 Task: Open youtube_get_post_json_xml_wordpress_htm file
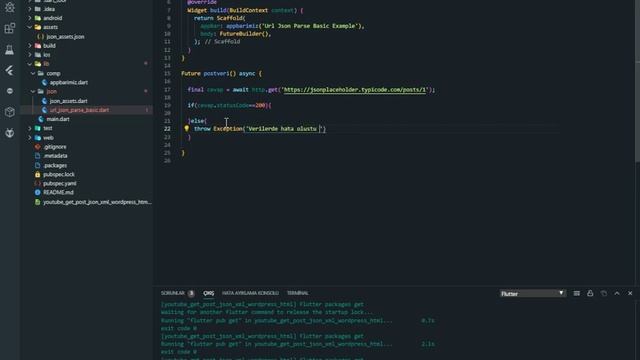tap(97, 202)
